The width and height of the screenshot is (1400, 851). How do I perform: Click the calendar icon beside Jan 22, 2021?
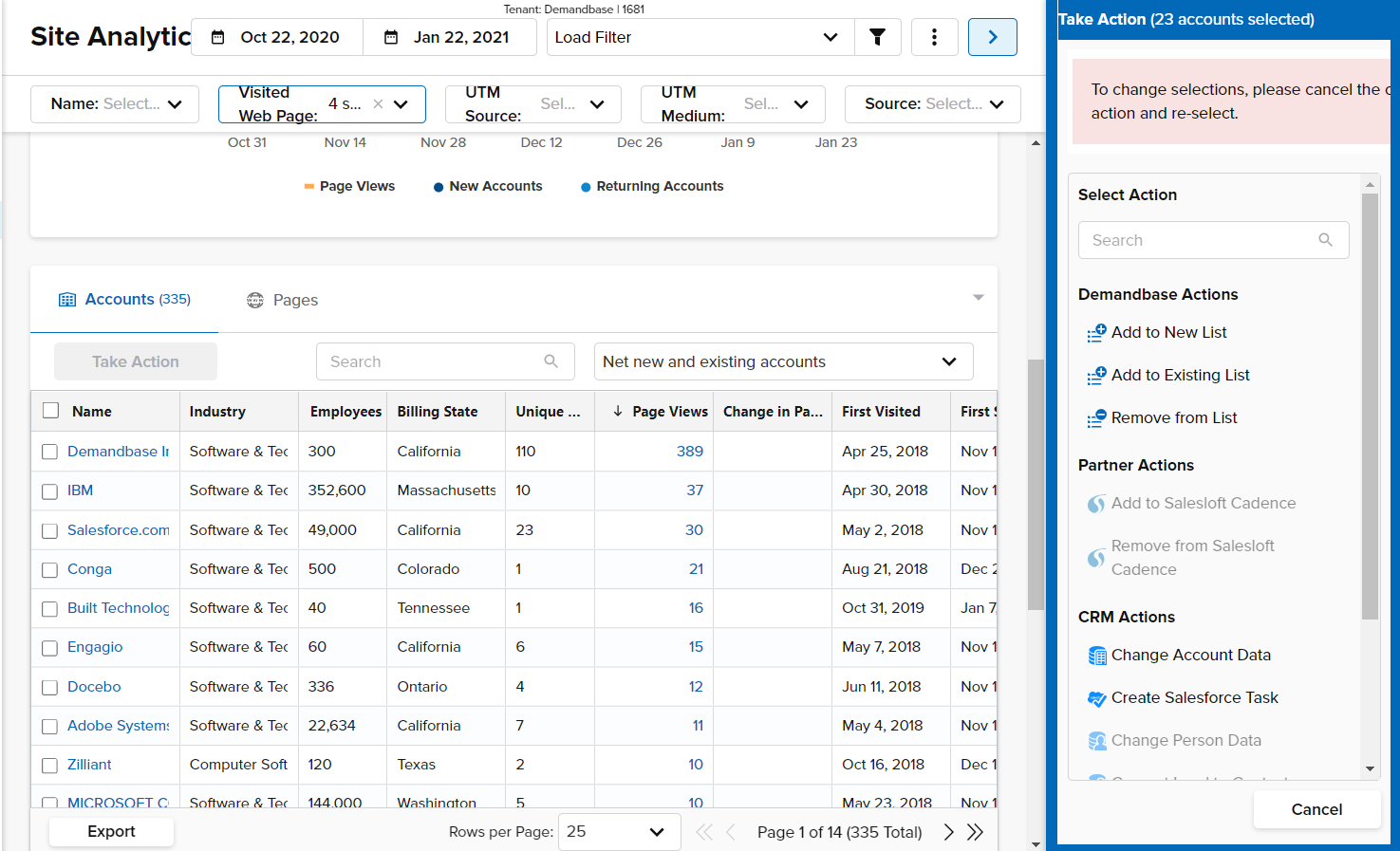click(391, 37)
